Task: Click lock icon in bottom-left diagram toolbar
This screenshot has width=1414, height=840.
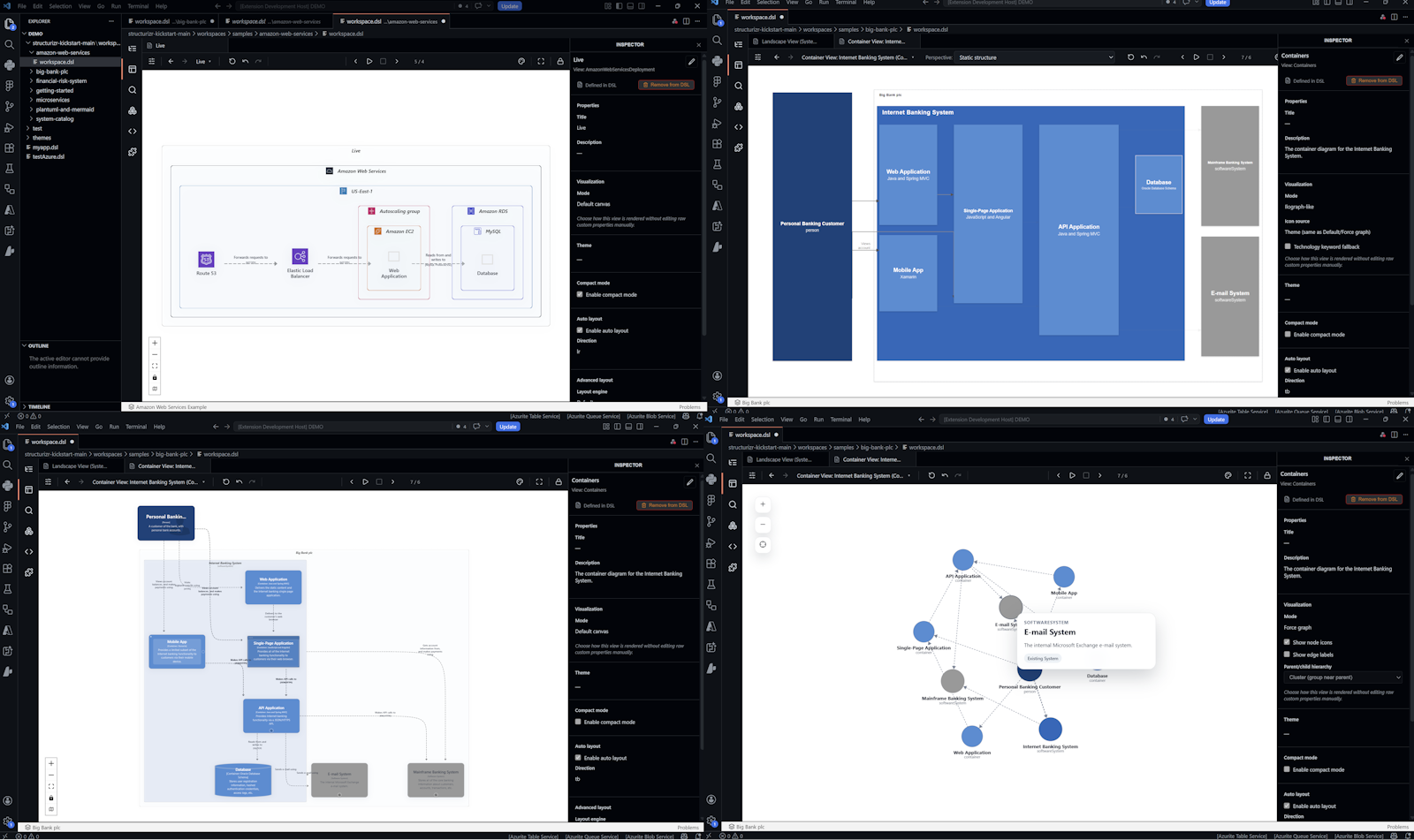Action: (559, 482)
